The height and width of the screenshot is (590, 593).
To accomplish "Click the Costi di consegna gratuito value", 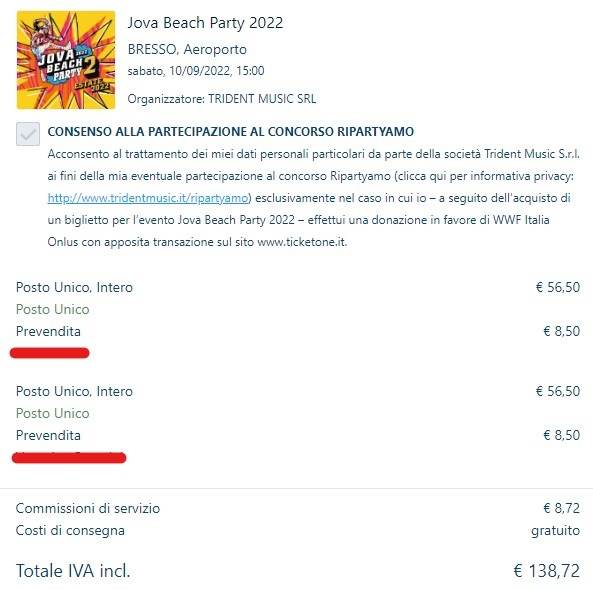I will (556, 530).
